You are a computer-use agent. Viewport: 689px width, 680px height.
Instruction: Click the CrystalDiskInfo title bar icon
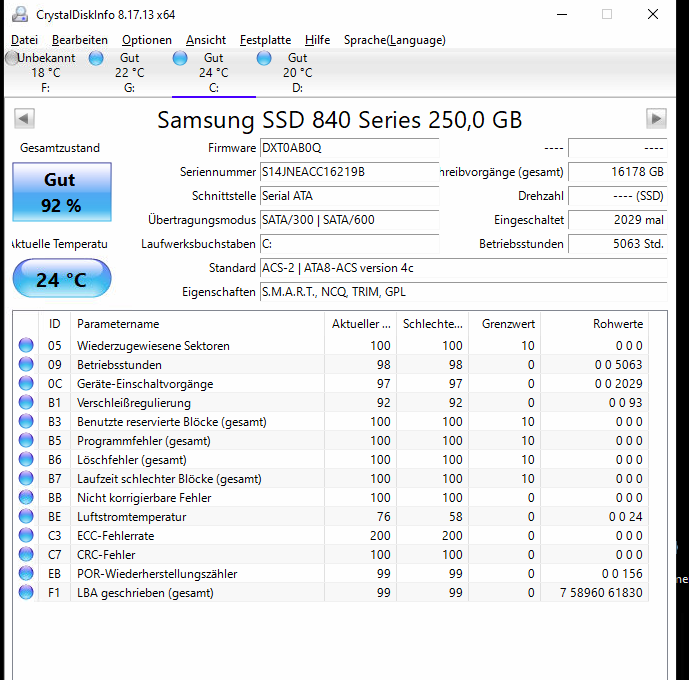20,14
